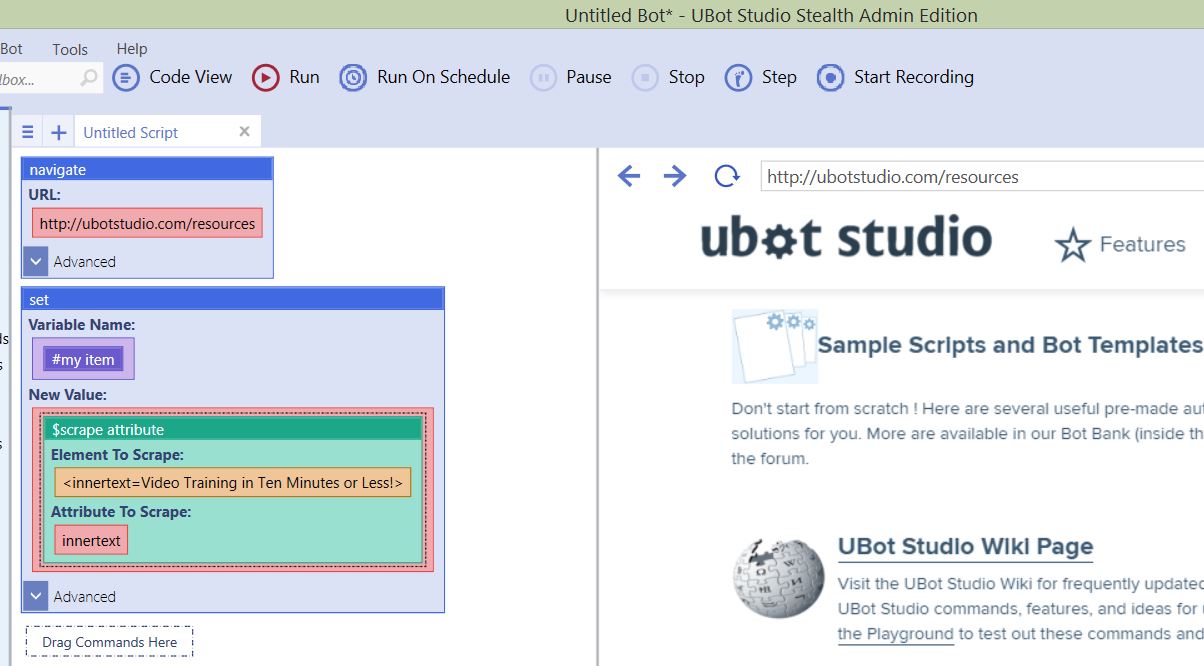Select the navigate command header

tap(147, 169)
